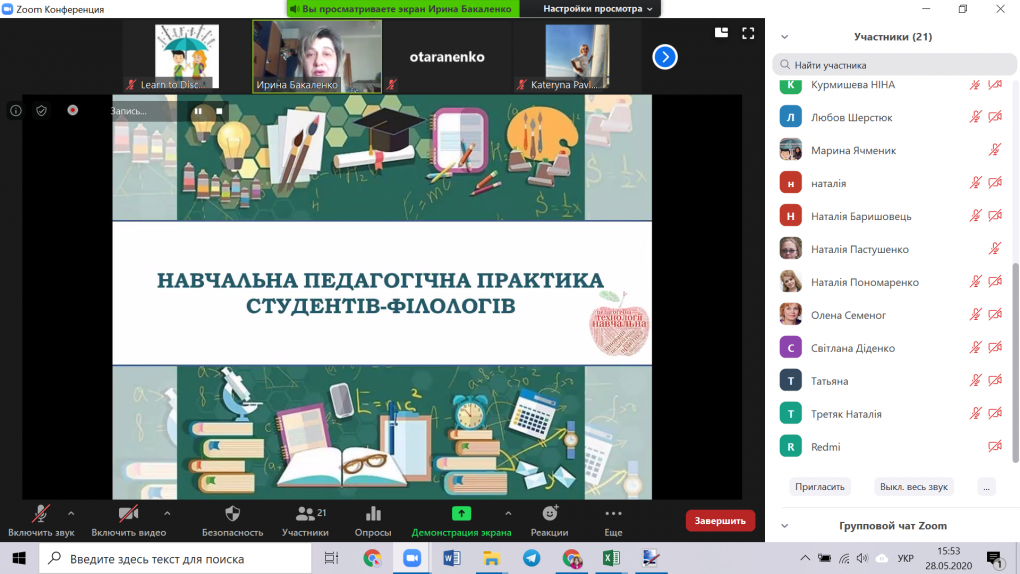Open File Explorer on taskbar

coord(491,558)
